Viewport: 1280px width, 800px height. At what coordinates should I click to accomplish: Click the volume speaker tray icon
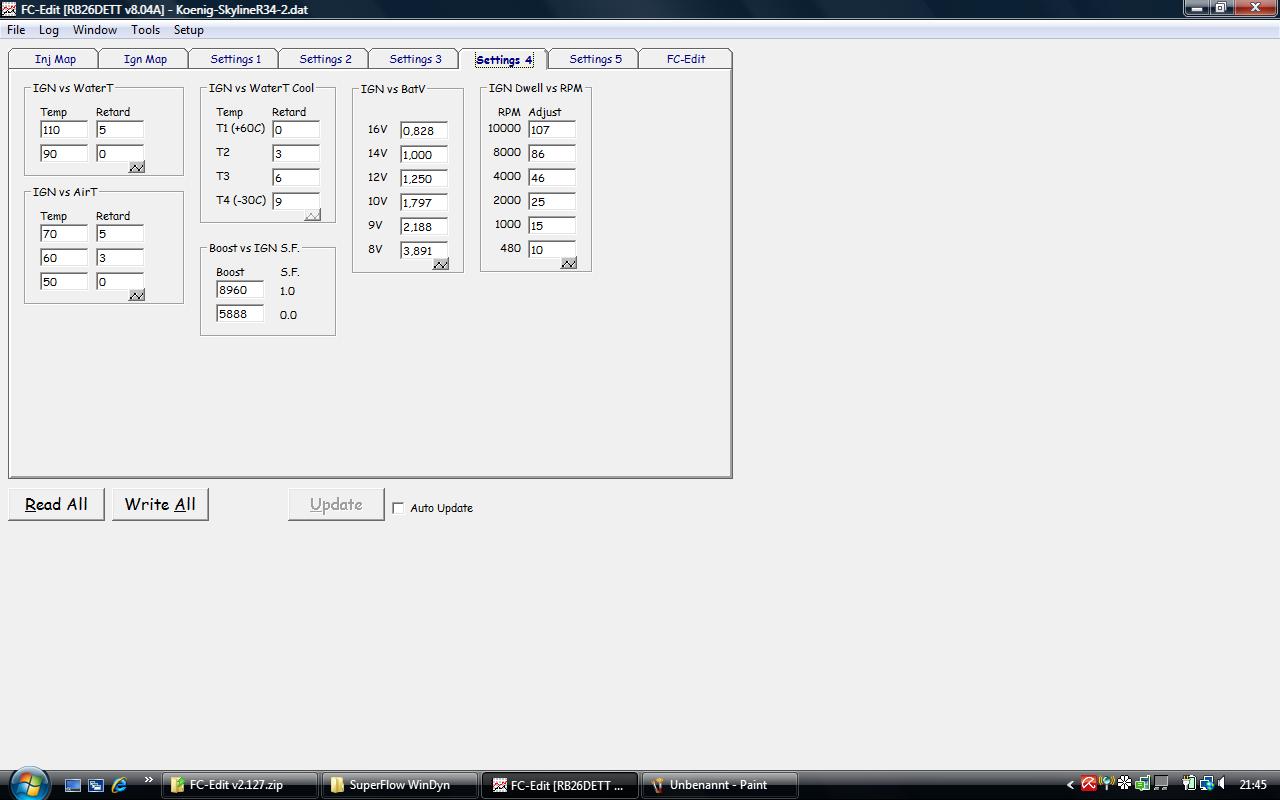click(1222, 785)
